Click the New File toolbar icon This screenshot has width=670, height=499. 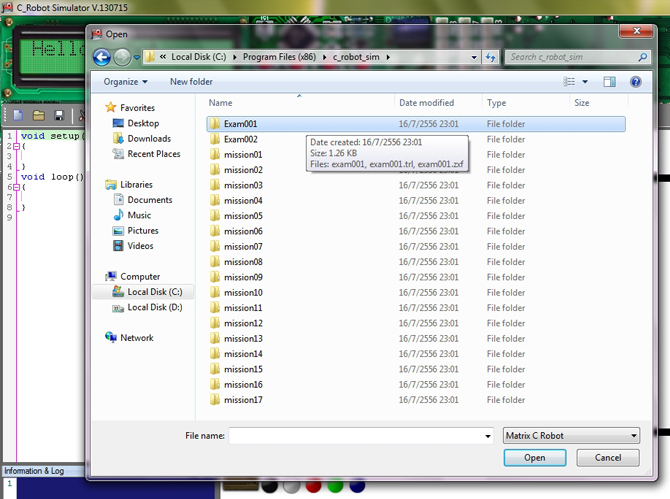pos(18,116)
